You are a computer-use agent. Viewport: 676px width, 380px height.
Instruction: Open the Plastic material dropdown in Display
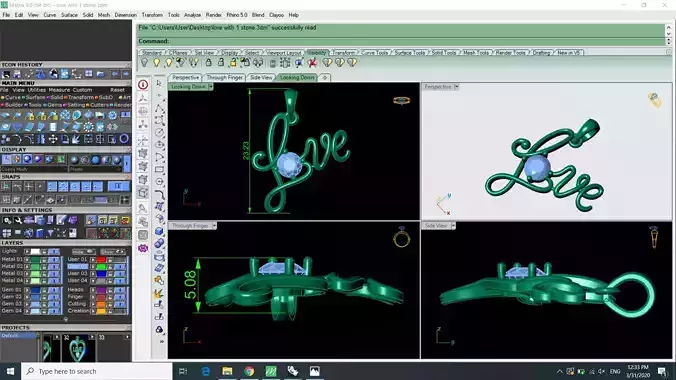(95, 170)
